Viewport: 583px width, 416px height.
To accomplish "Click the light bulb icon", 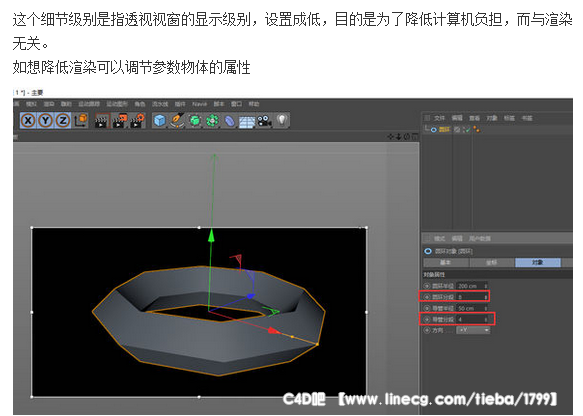I will [282, 120].
